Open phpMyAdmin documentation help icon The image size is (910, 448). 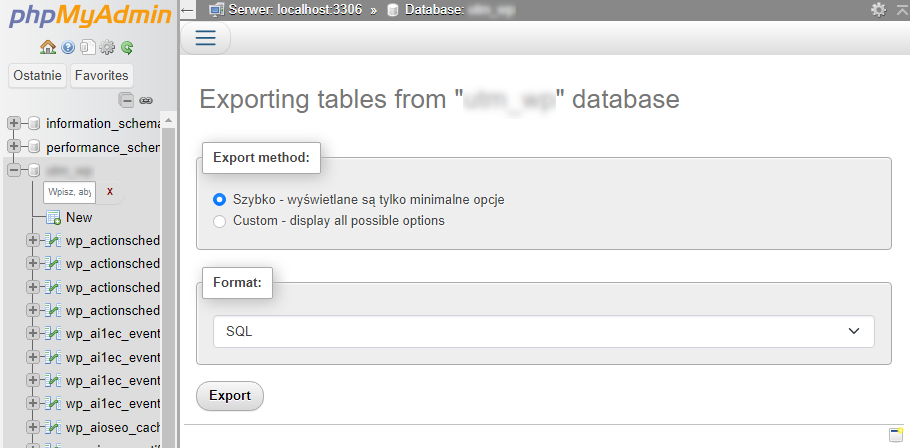click(x=68, y=47)
